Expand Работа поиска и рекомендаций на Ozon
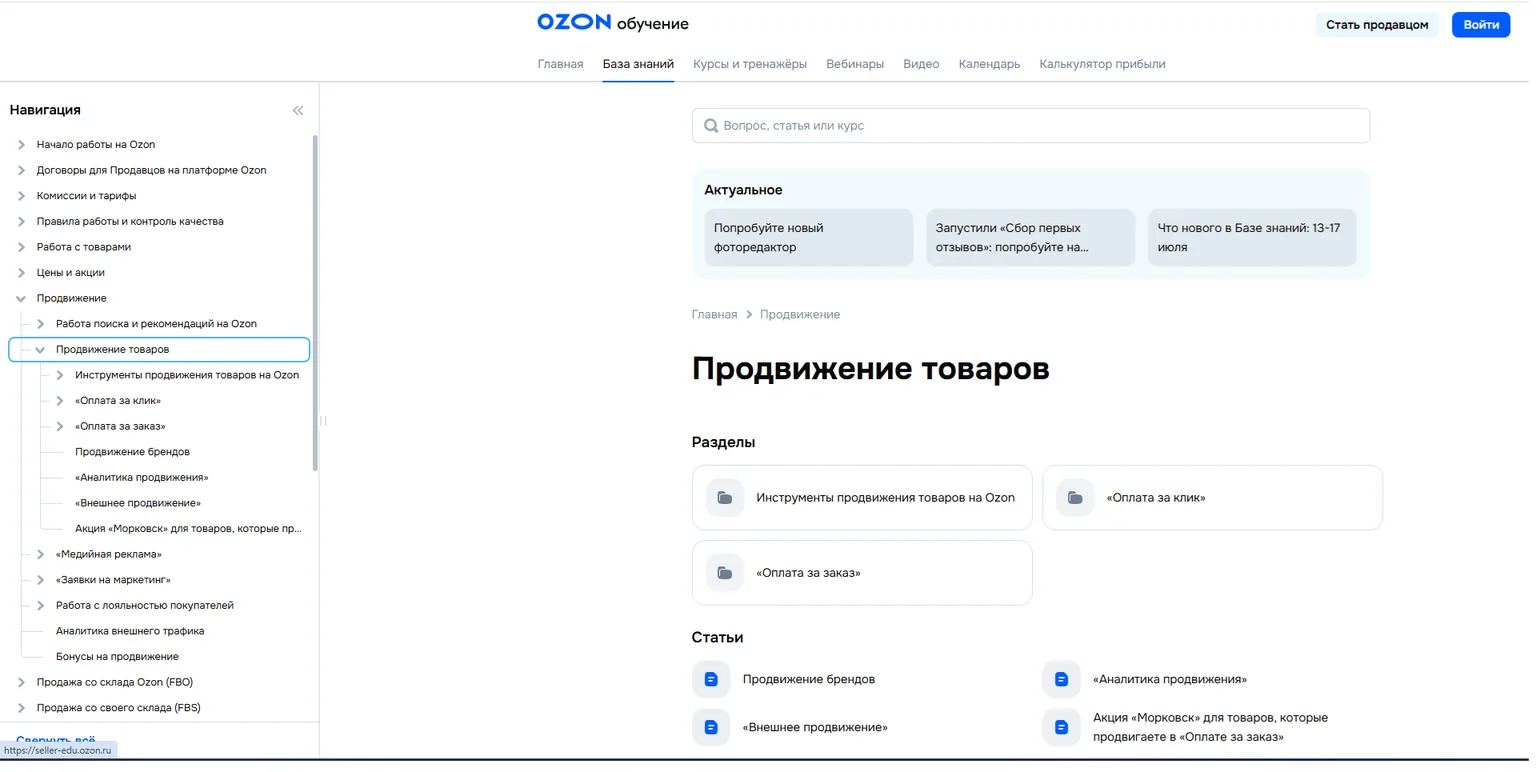This screenshot has width=1536, height=772. pos(40,324)
